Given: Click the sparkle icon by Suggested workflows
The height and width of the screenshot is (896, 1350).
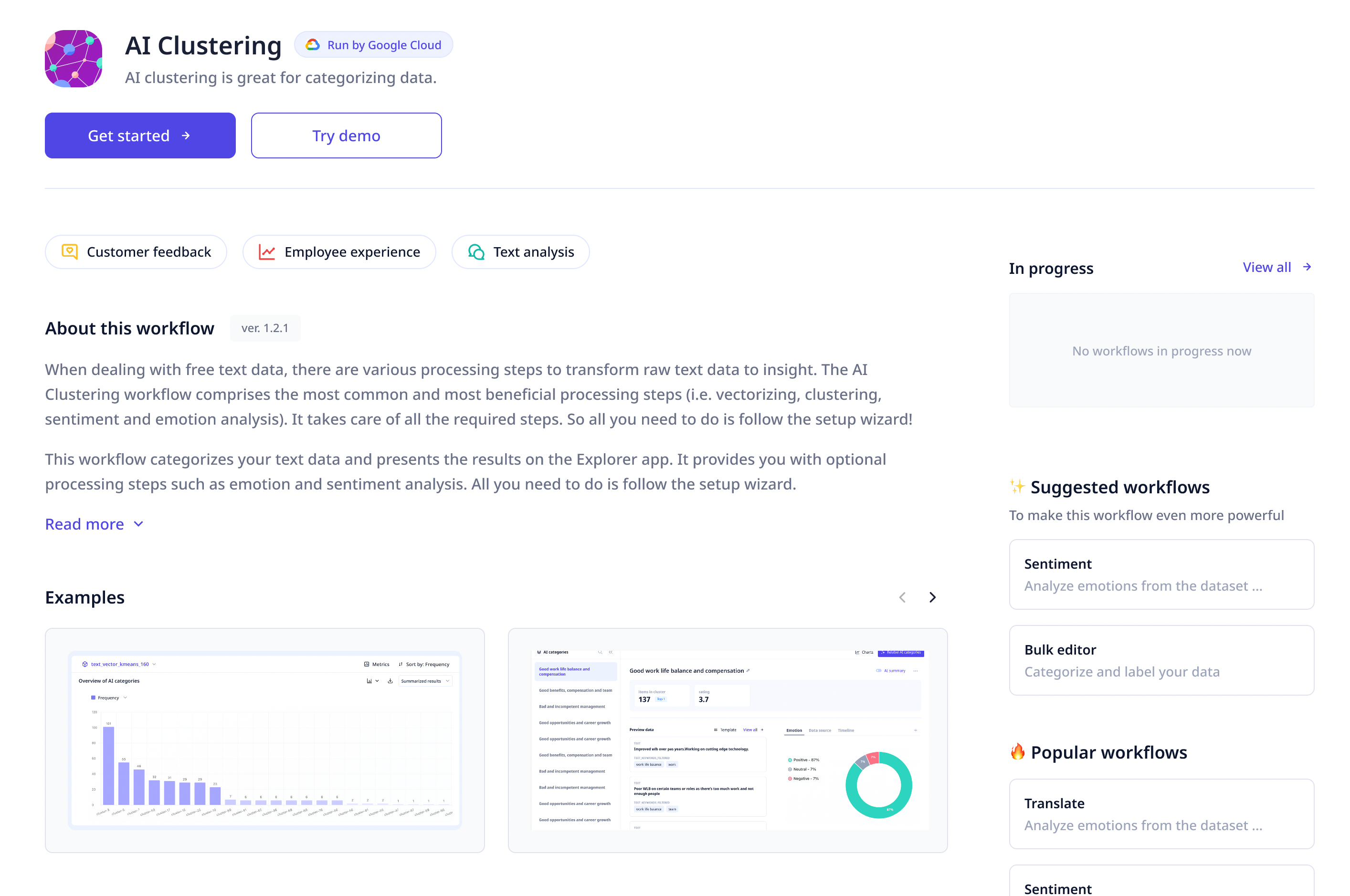Looking at the screenshot, I should [1017, 486].
